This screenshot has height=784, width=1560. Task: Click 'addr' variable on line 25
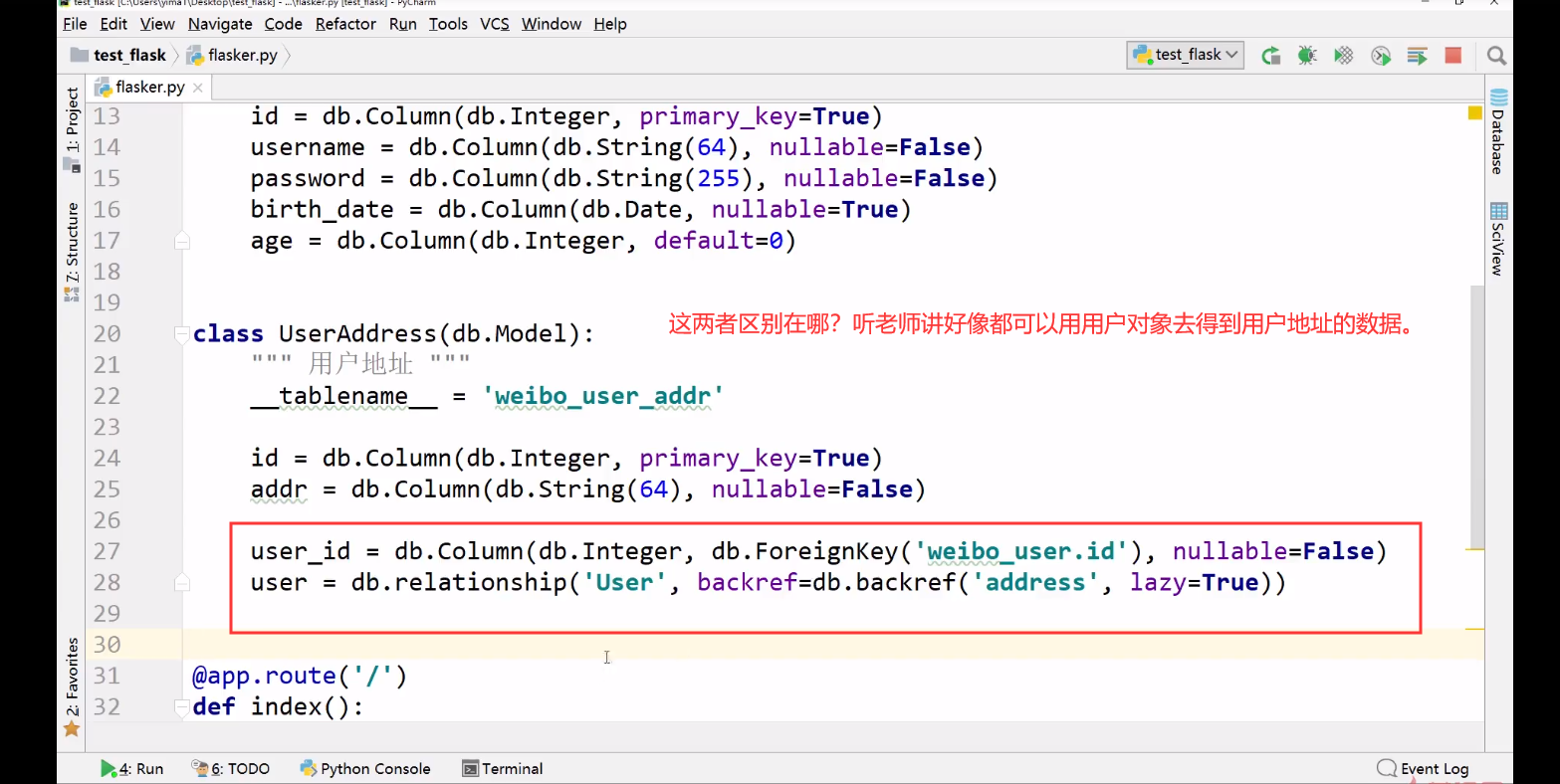(279, 490)
